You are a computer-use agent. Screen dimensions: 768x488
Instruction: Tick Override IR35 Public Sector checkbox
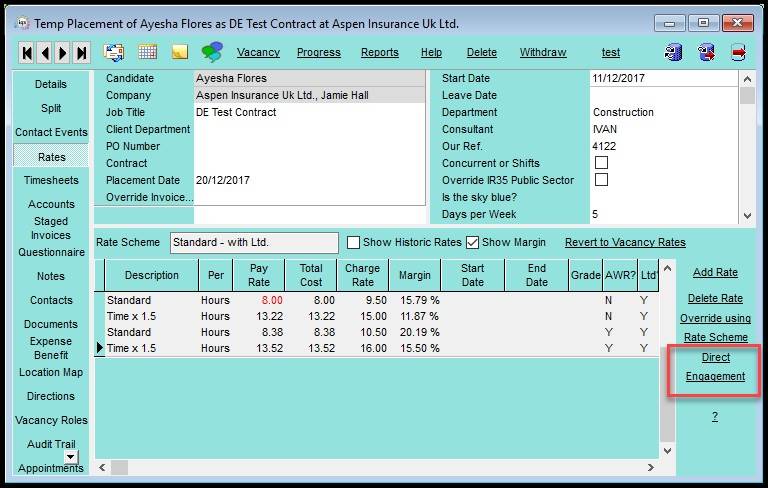click(601, 180)
